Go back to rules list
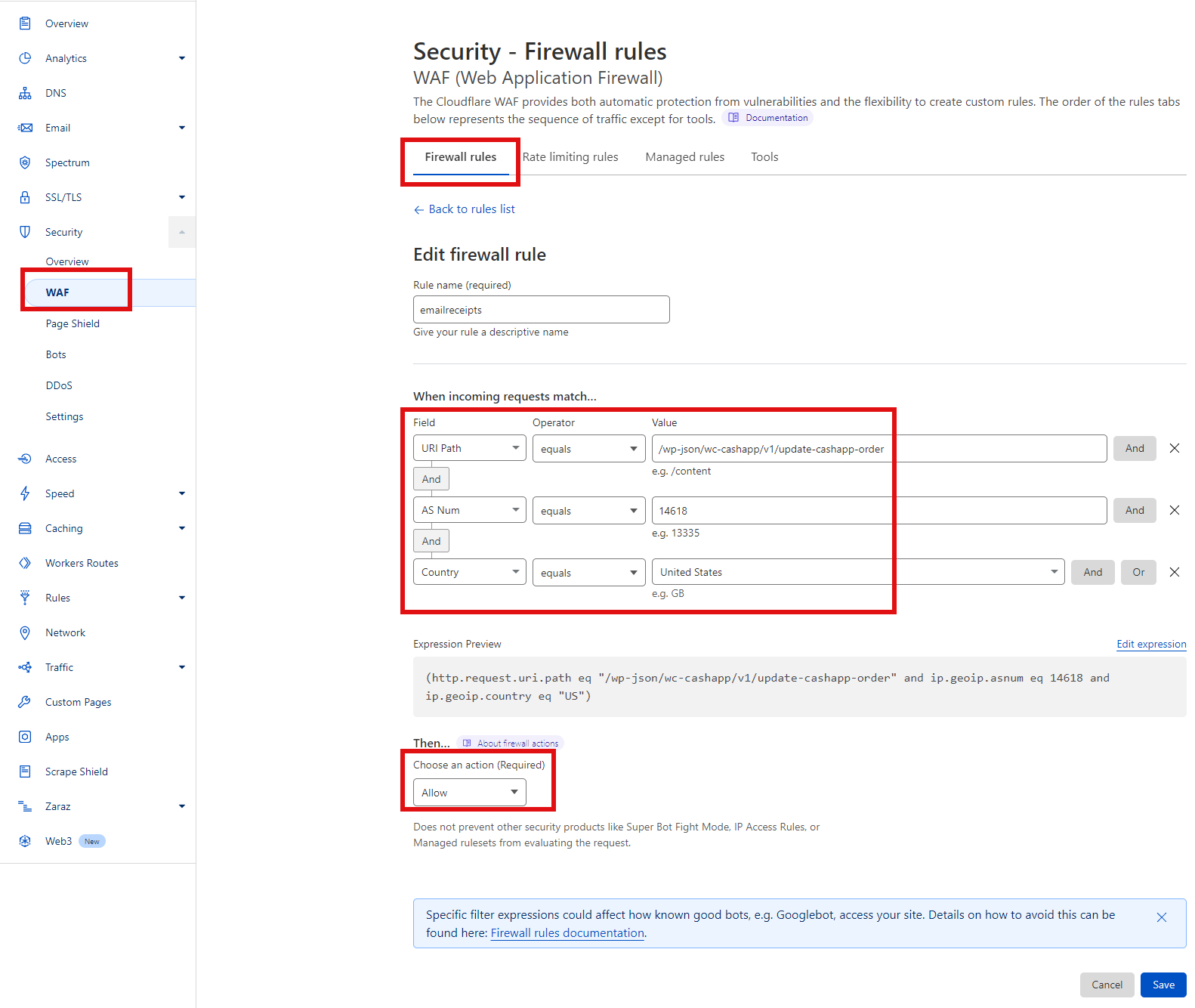 465,209
